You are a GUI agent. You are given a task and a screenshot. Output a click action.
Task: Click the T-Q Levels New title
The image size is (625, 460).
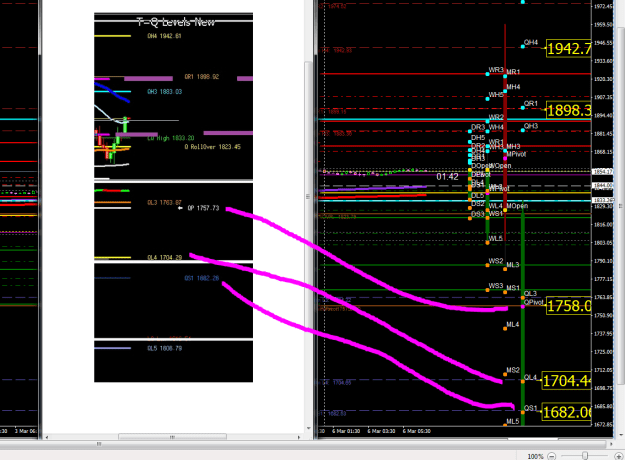click(176, 22)
